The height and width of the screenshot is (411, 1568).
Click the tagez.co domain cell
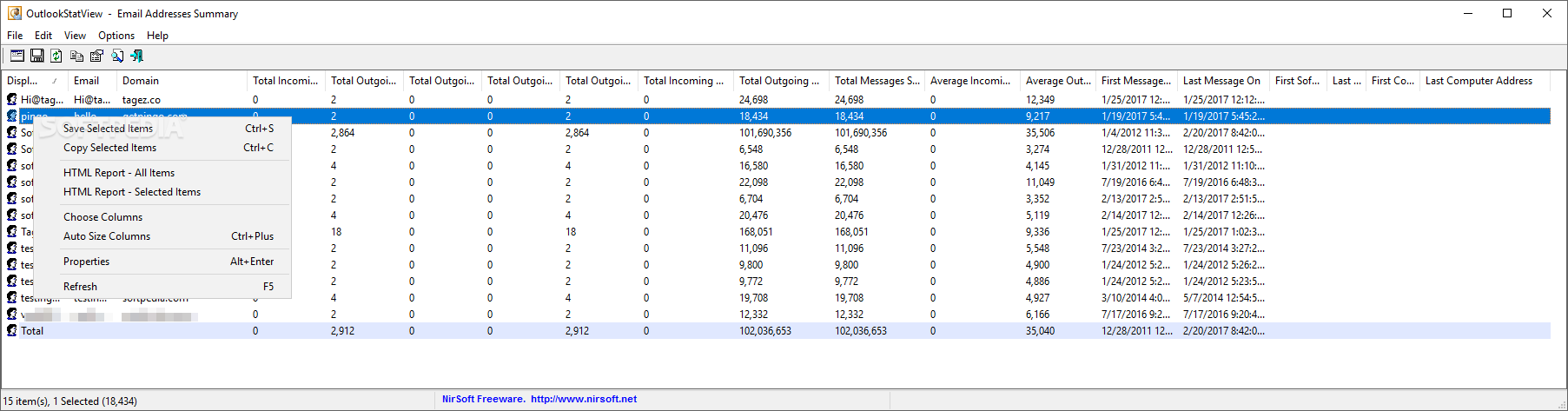[142, 100]
